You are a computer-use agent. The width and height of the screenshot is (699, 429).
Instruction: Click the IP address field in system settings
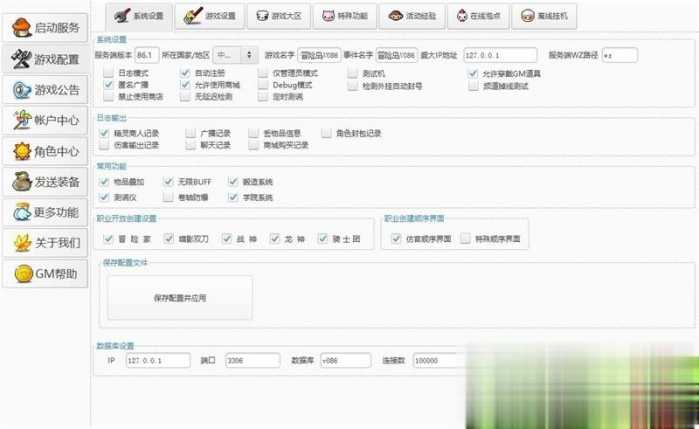pos(500,55)
